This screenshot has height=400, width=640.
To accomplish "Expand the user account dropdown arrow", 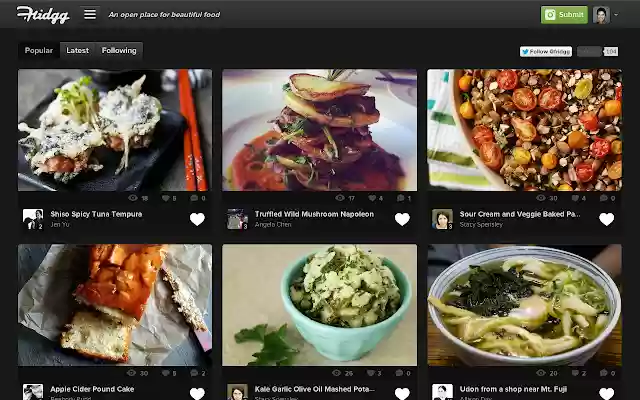I will (616, 15).
